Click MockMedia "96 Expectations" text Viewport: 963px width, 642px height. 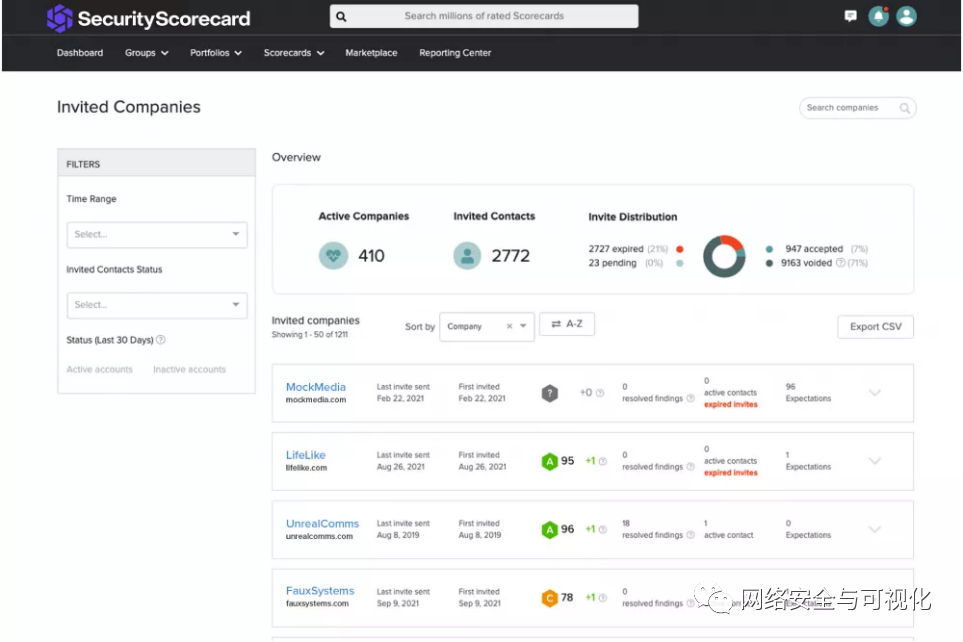pyautogui.click(x=808, y=393)
